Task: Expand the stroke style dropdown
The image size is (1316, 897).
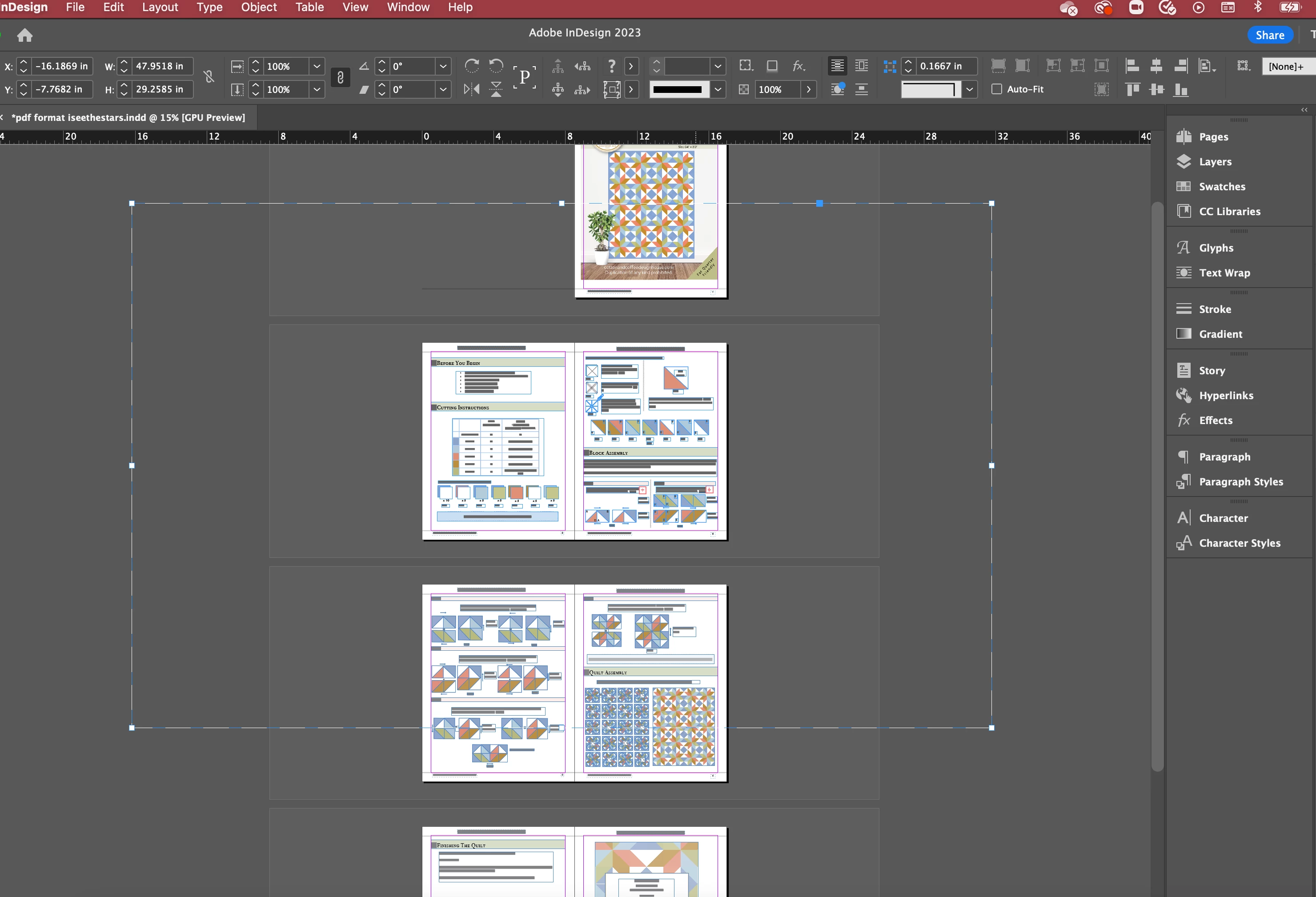Action: point(718,89)
